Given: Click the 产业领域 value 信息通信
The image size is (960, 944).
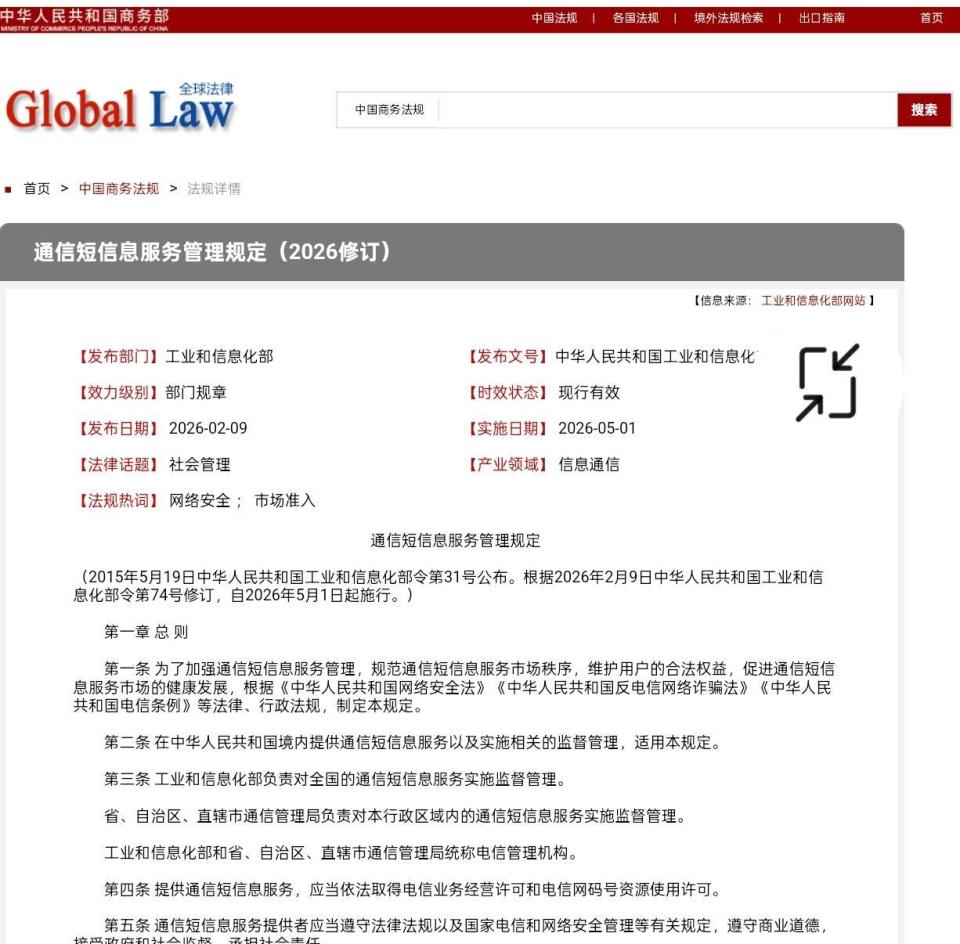Looking at the screenshot, I should 589,465.
